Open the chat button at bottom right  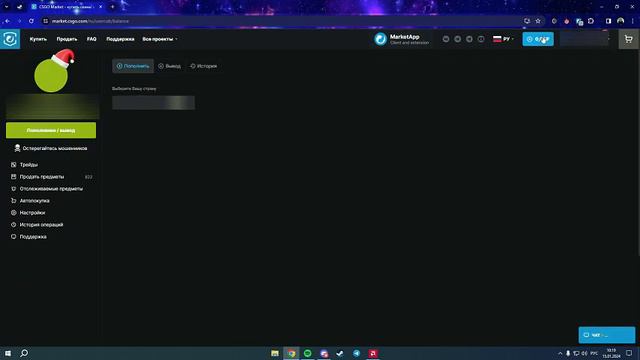607,335
